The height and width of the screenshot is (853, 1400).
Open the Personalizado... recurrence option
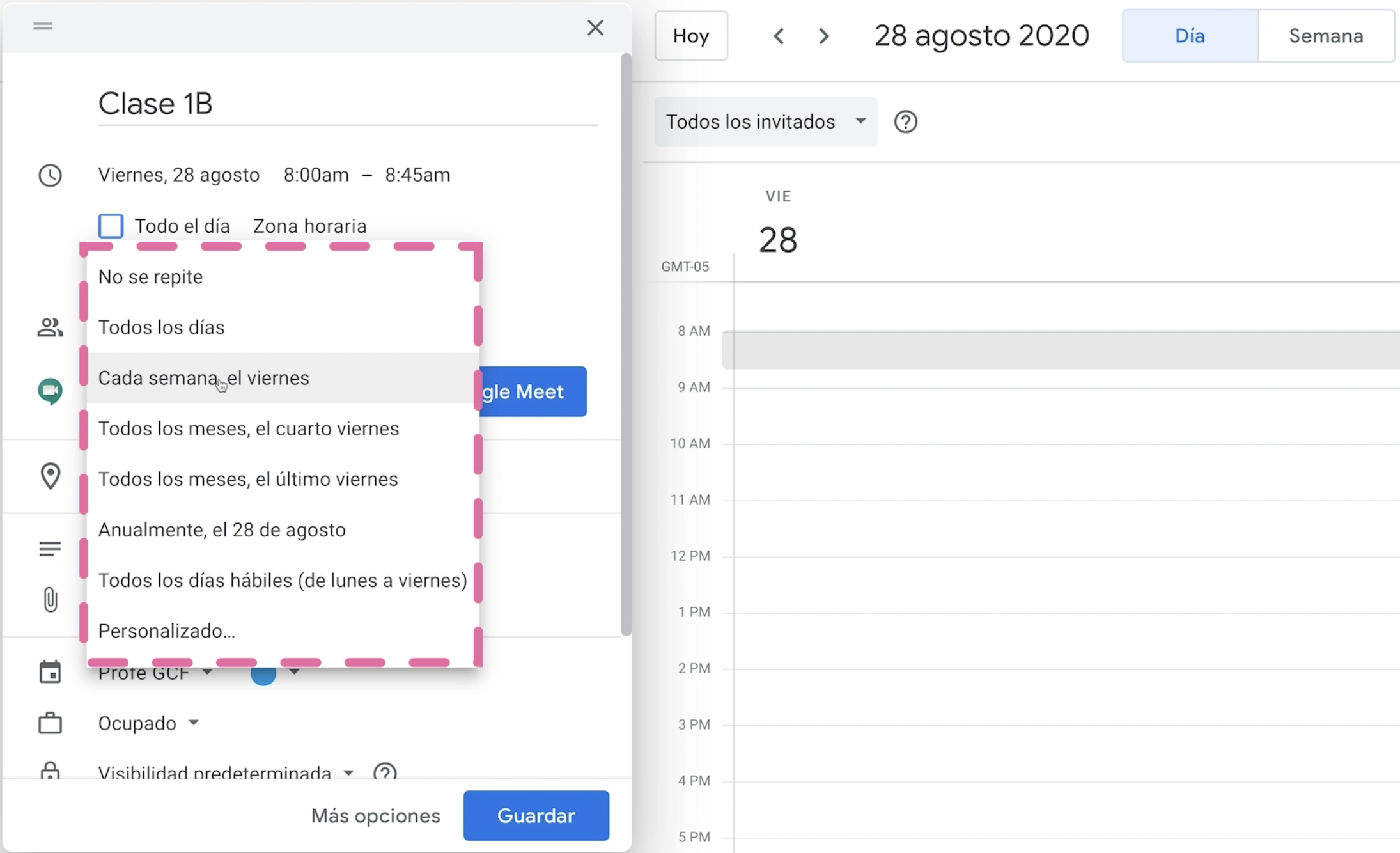point(283,631)
